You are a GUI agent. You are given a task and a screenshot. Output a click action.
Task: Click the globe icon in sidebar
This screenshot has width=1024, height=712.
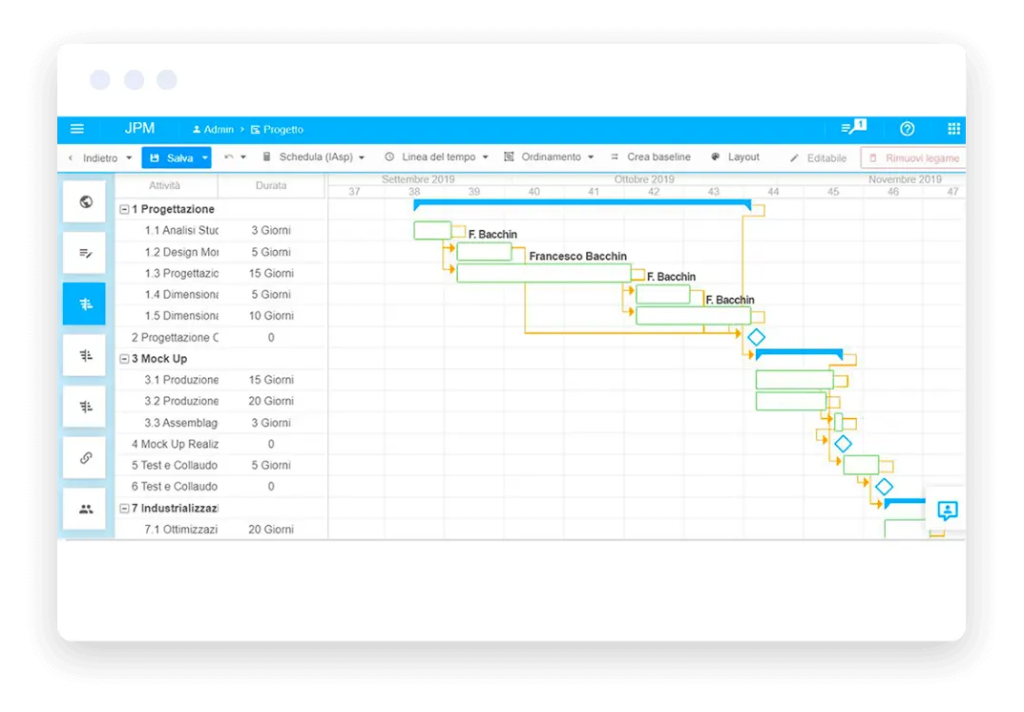pos(85,202)
